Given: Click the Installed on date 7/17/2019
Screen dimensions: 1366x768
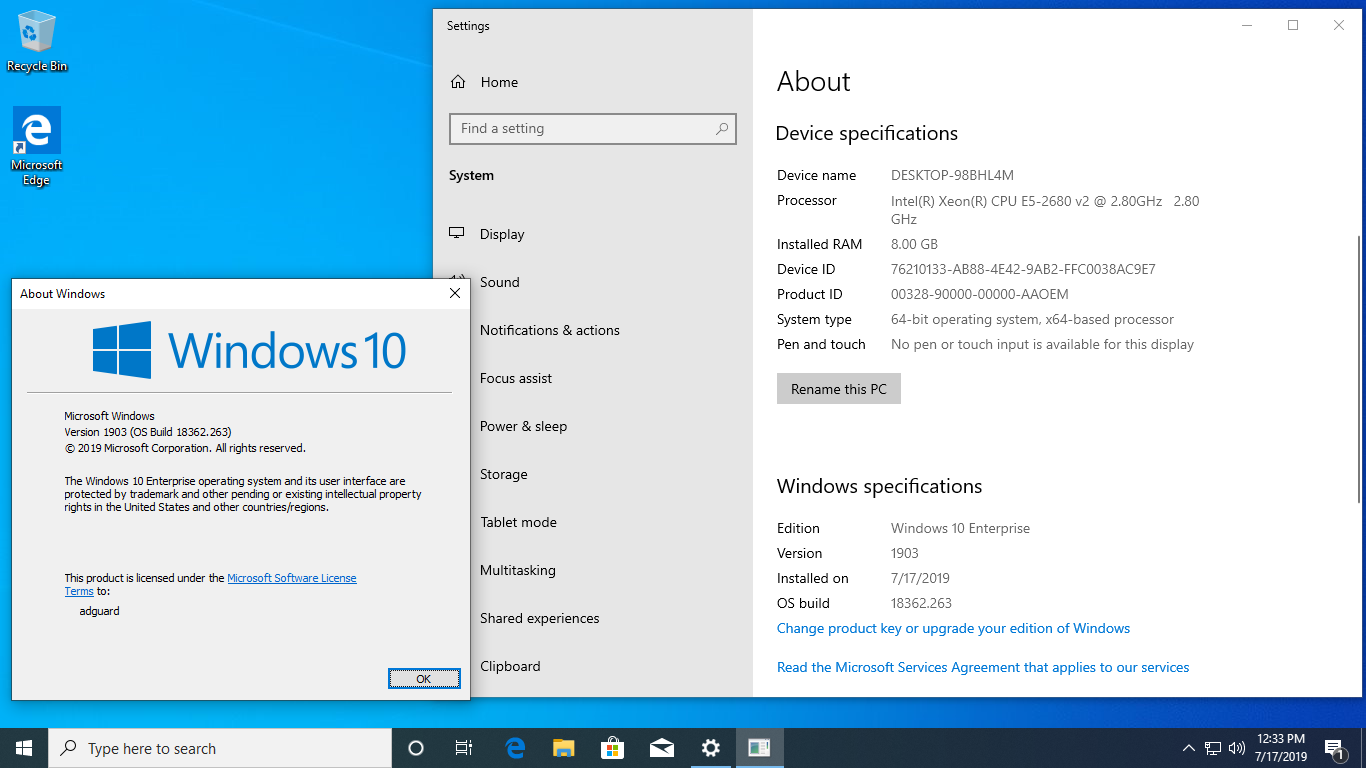Looking at the screenshot, I should (x=920, y=578).
